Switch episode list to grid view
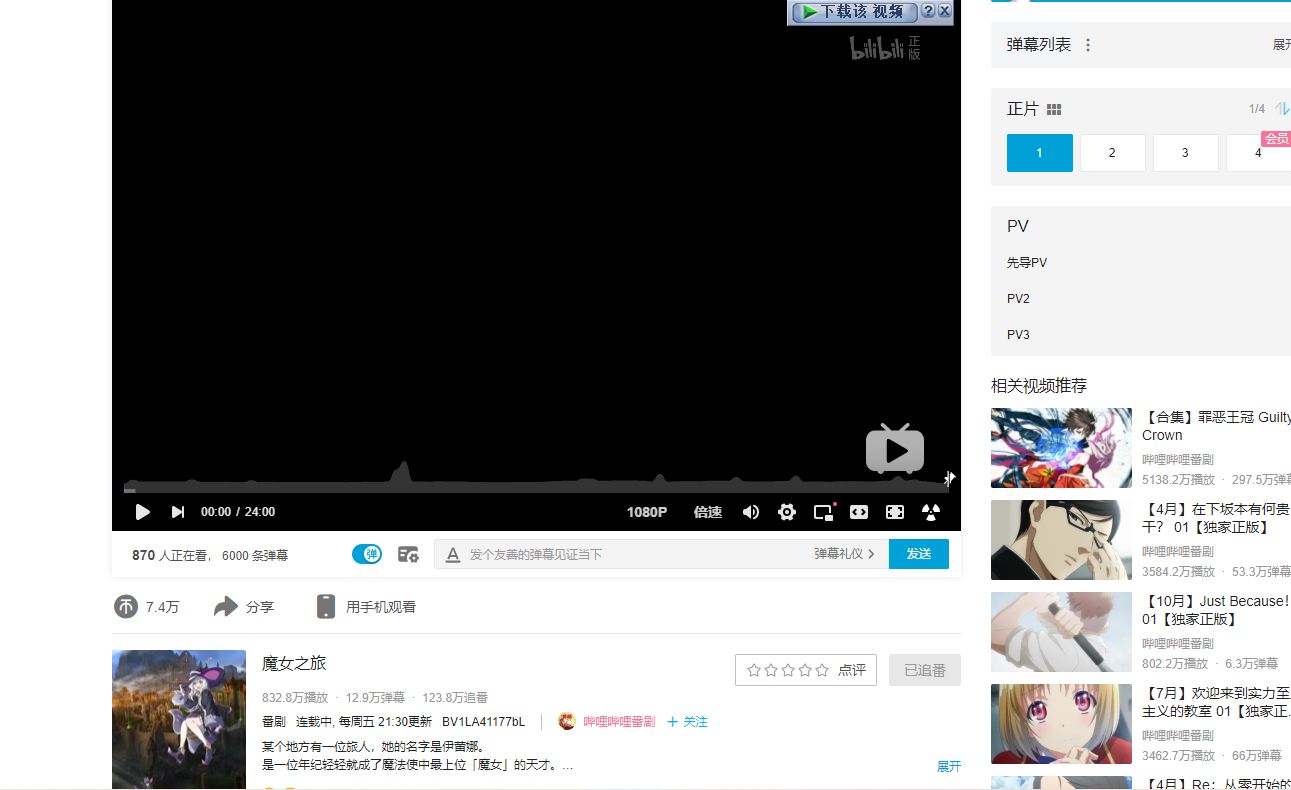 click(x=1054, y=109)
